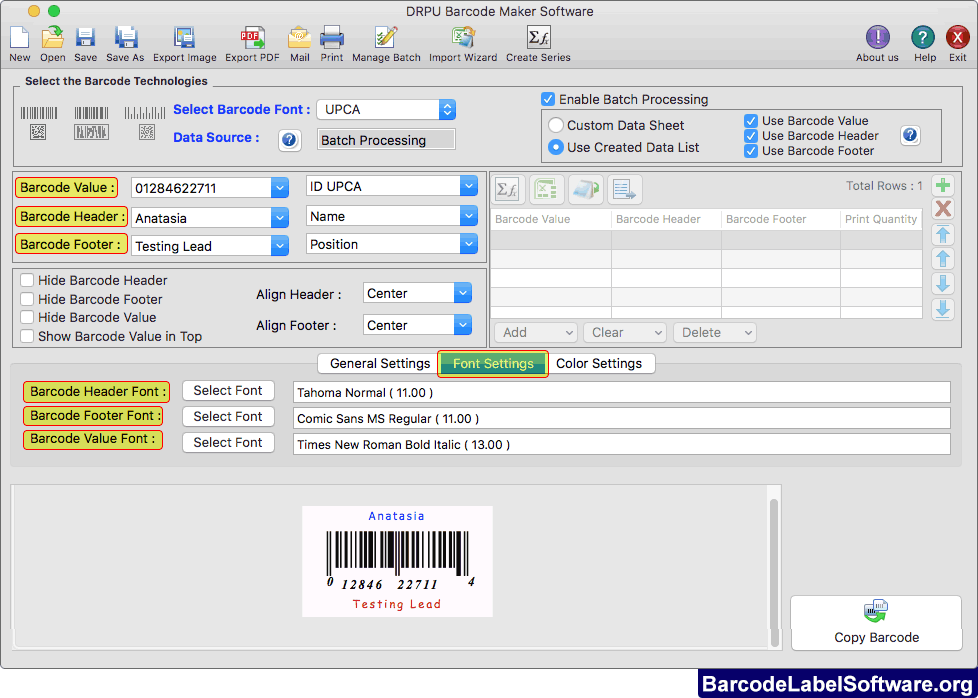Select Use Created Data List radio
The height and width of the screenshot is (698, 978).
tap(555, 147)
